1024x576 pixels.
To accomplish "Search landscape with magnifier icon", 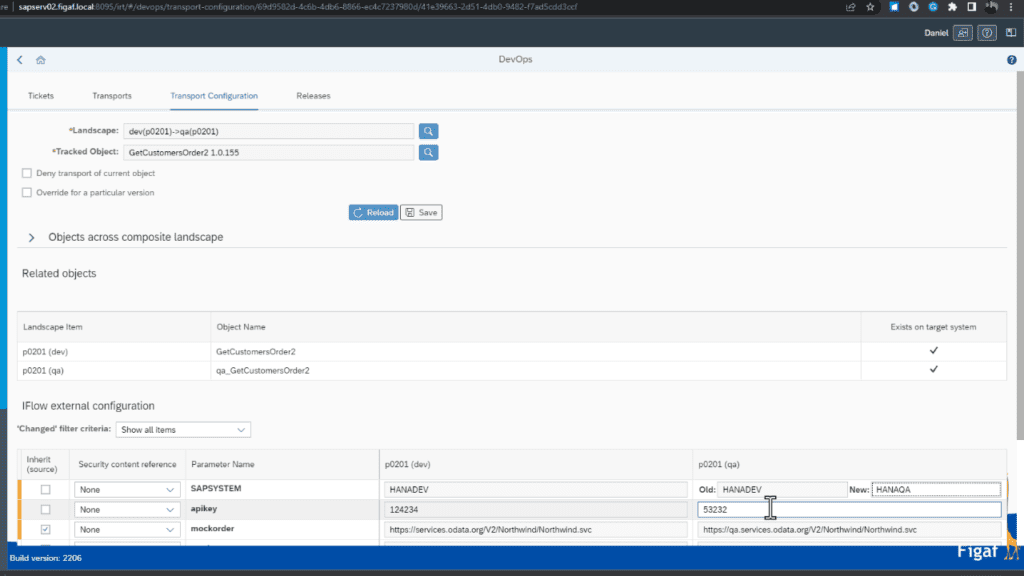I will [428, 131].
